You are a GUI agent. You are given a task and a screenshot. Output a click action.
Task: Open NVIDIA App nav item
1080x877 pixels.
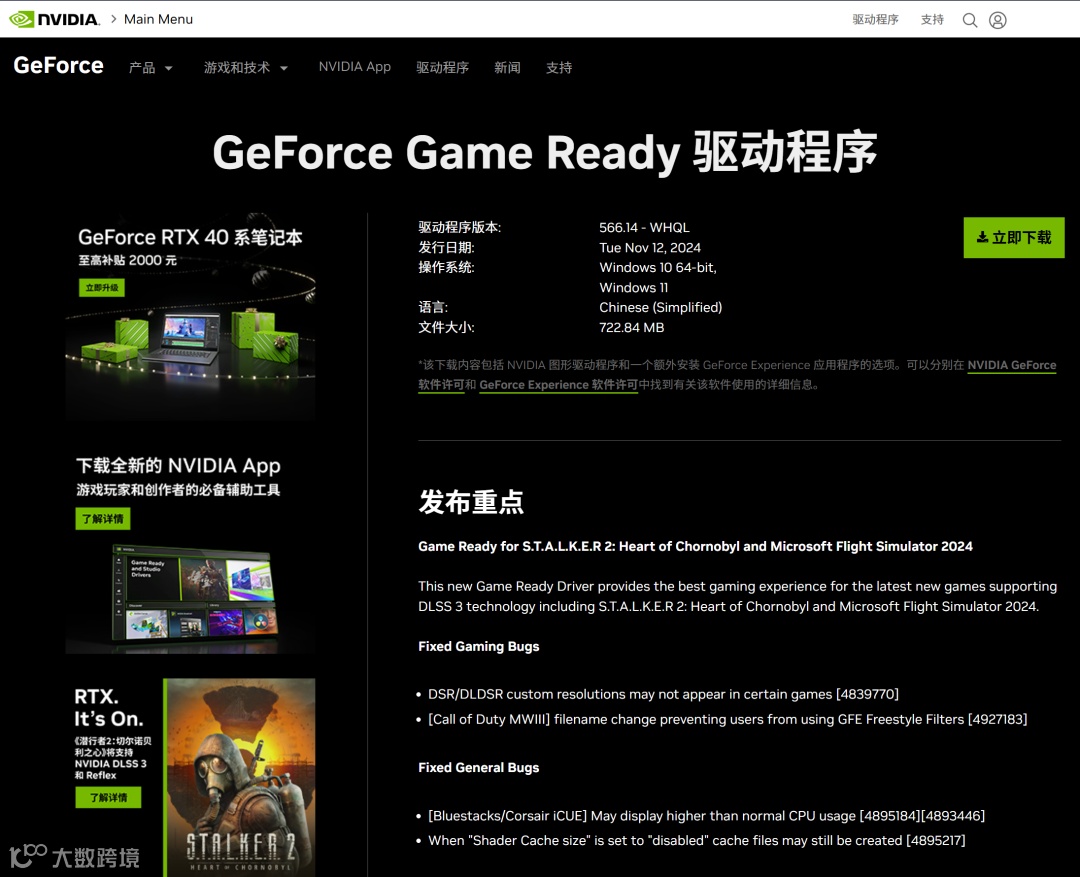[x=355, y=67]
